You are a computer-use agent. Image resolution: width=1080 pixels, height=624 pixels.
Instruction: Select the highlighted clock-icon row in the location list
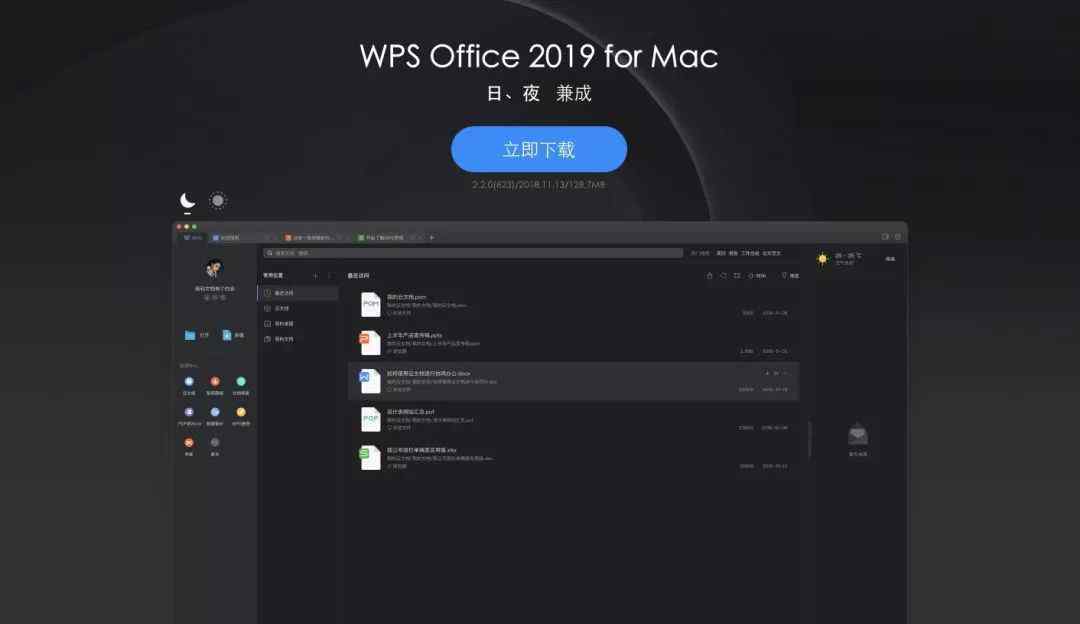tap(298, 293)
